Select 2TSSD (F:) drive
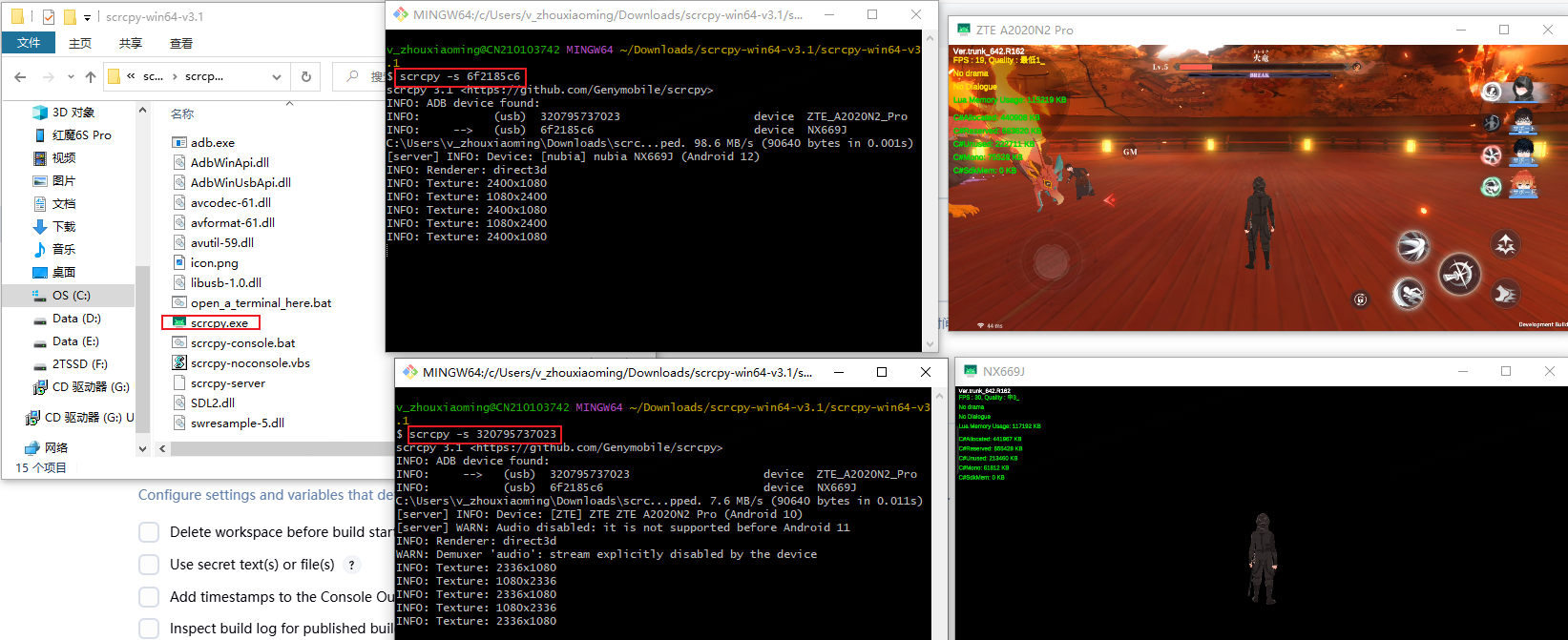The image size is (1568, 640). (79, 363)
